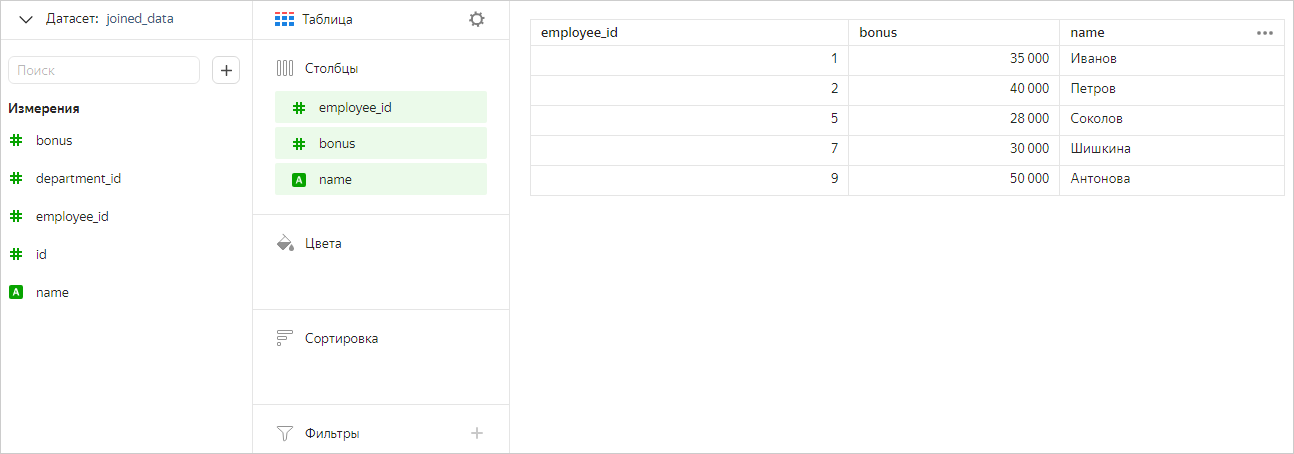The width and height of the screenshot is (1294, 454).
Task: Click the Filters funnel icon
Action: click(x=284, y=433)
